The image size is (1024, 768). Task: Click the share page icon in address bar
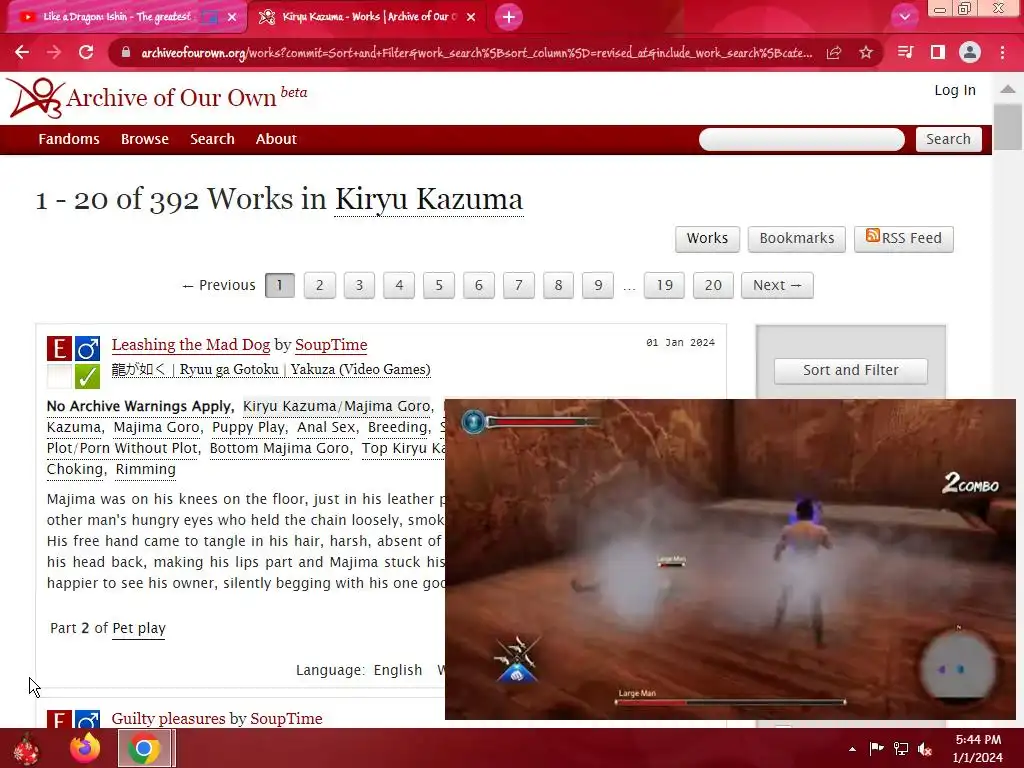coord(834,53)
